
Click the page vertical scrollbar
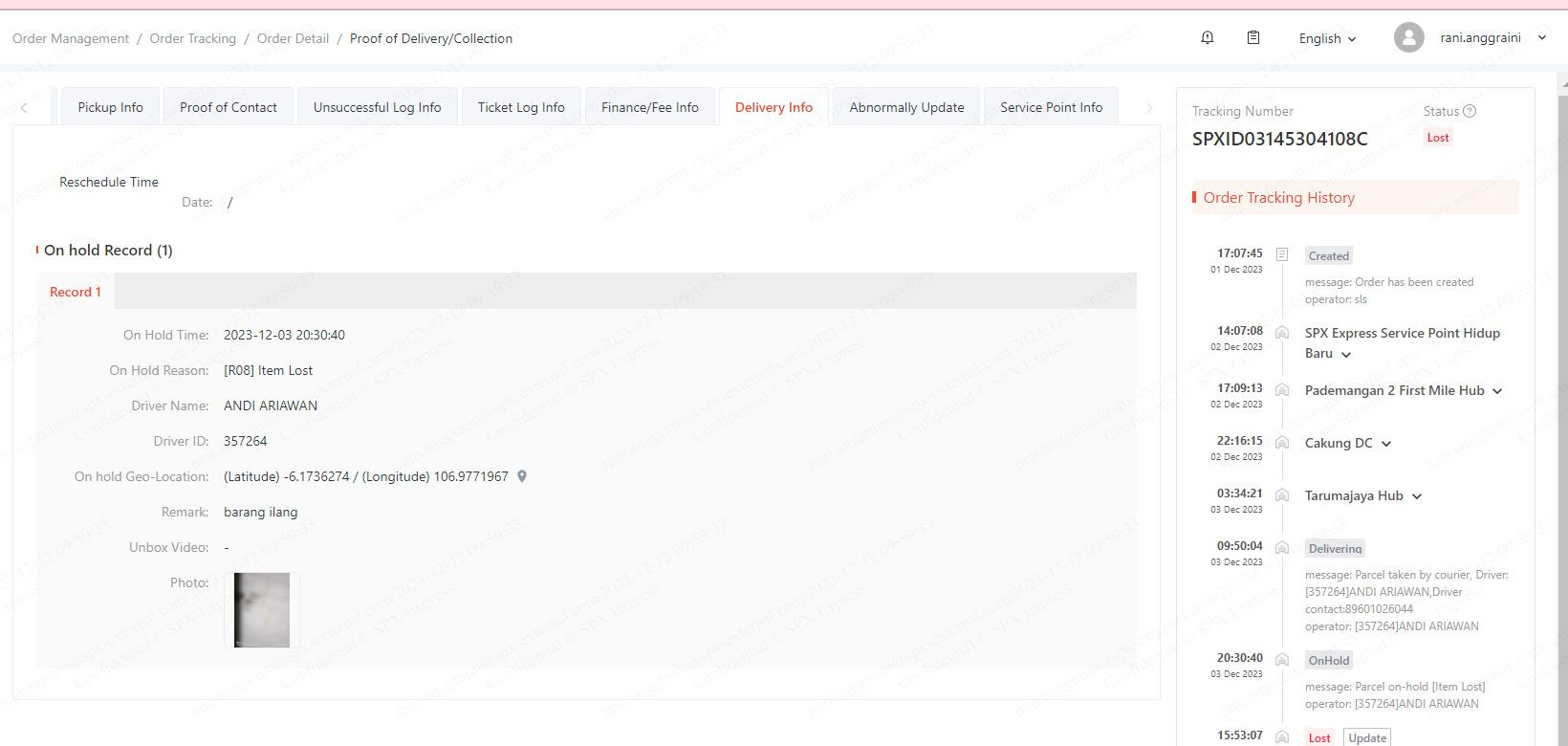point(1562,411)
